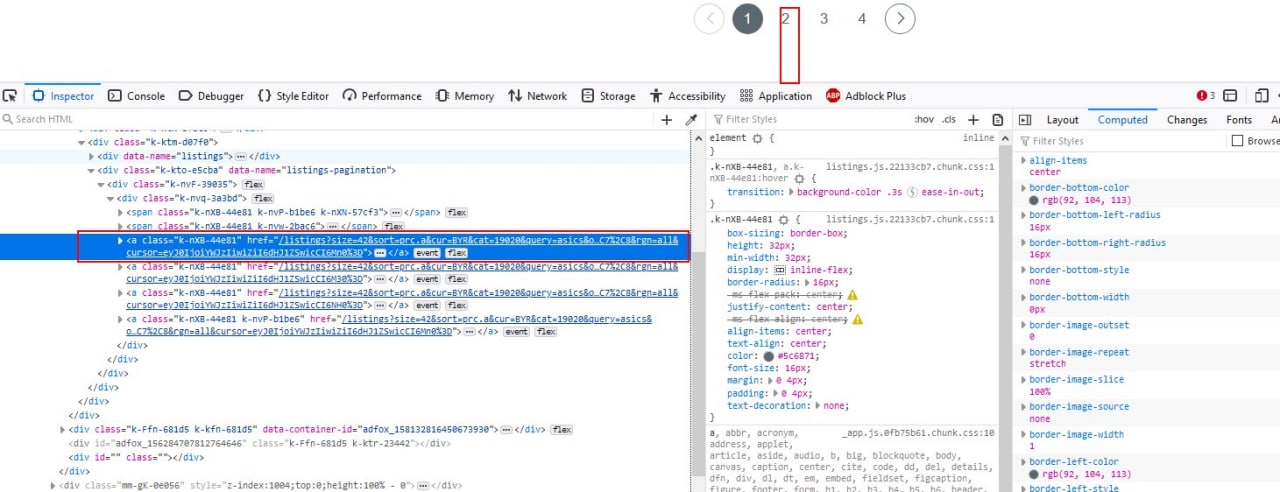Go to pagination page 4
Screen dimensions: 1280x492
(x=862, y=18)
